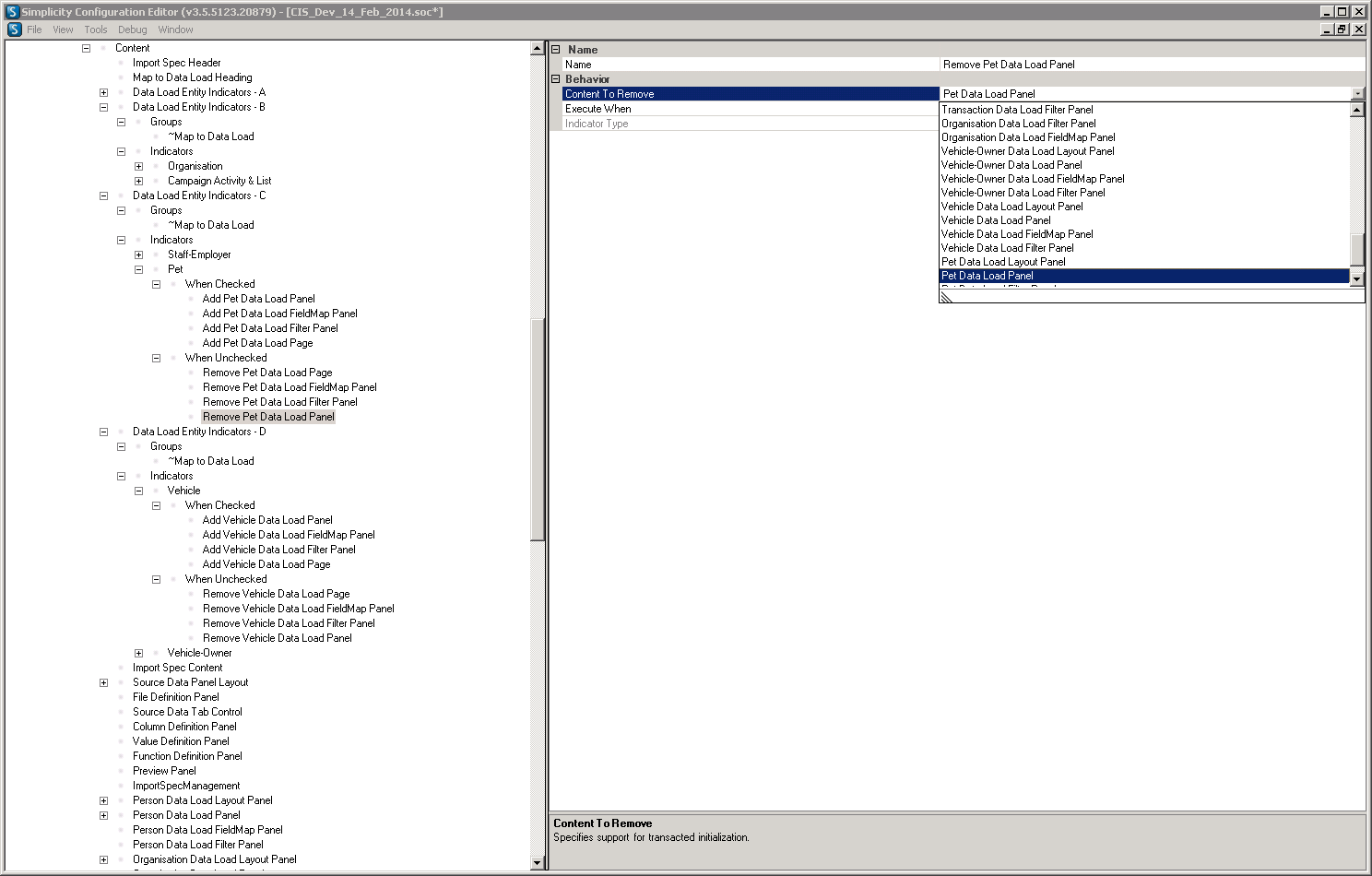Open the Window menu

[x=175, y=30]
